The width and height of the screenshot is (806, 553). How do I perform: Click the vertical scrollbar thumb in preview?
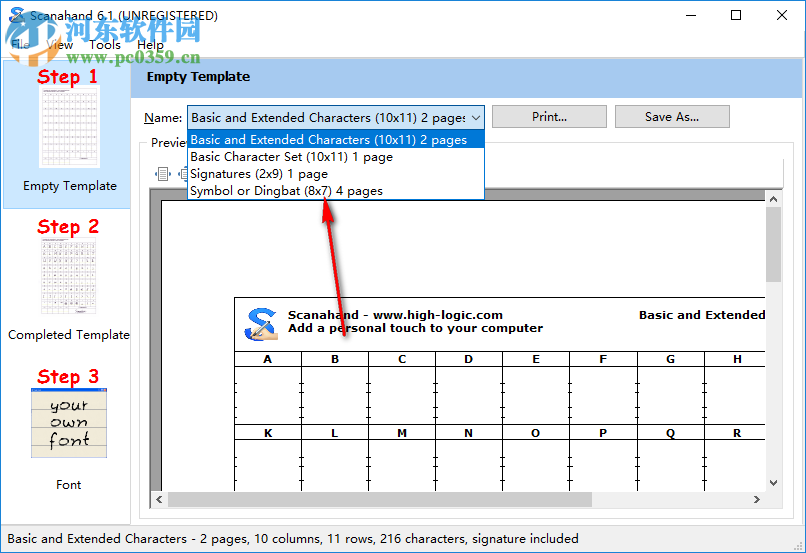[773, 245]
